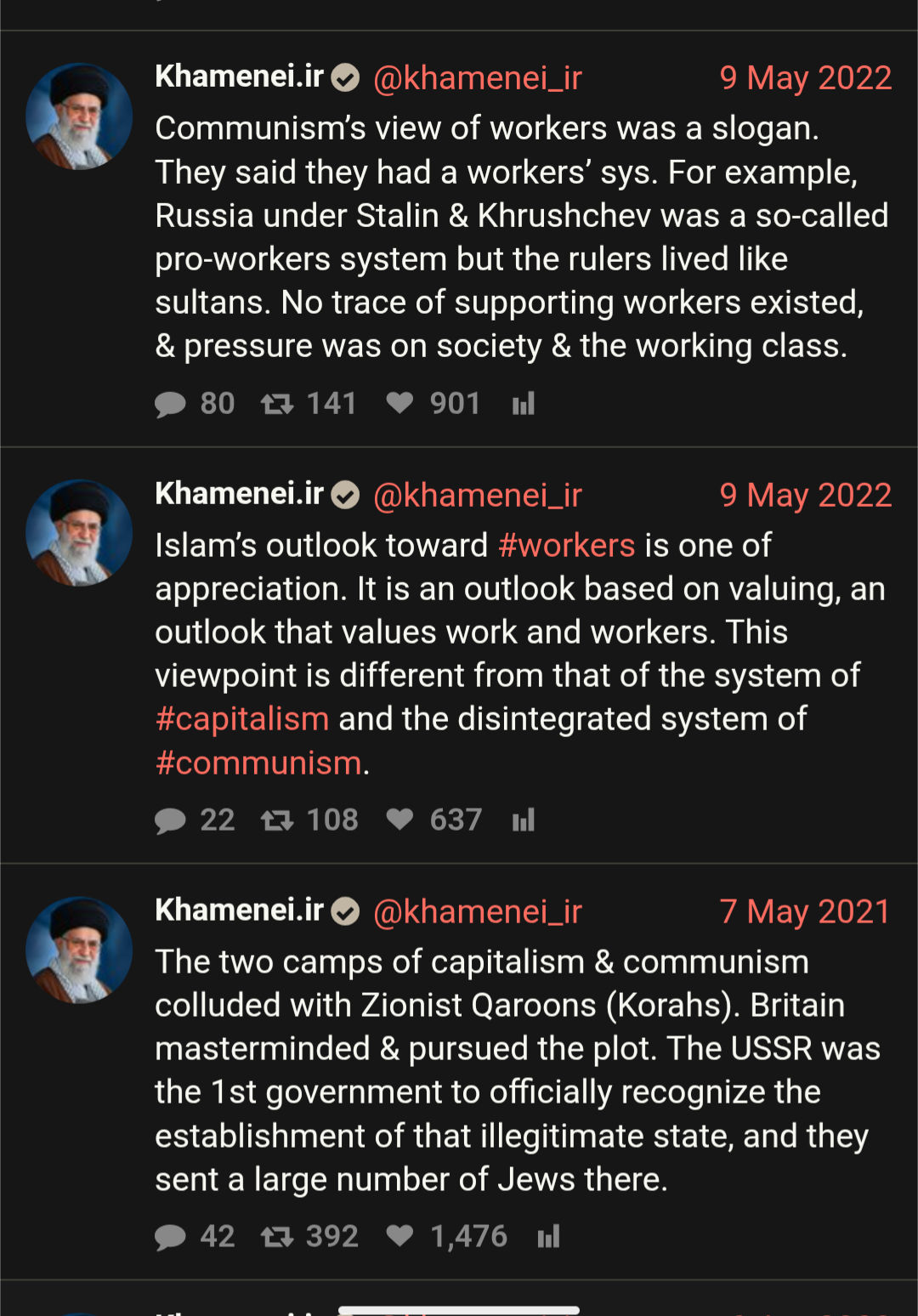Open the @khamenei_ir handle on first tweet

tap(478, 78)
